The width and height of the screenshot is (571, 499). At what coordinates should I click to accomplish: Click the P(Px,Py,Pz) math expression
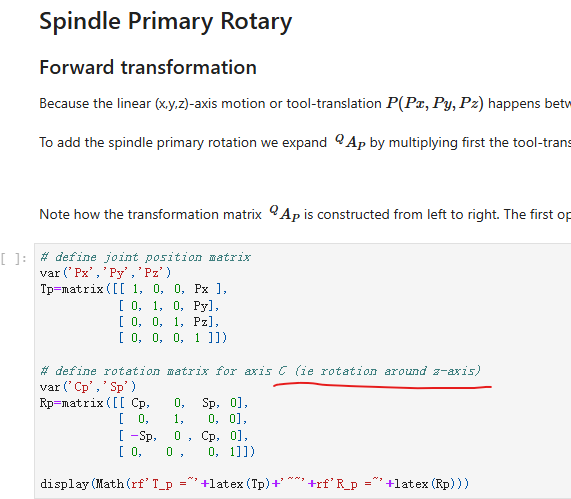[435, 103]
